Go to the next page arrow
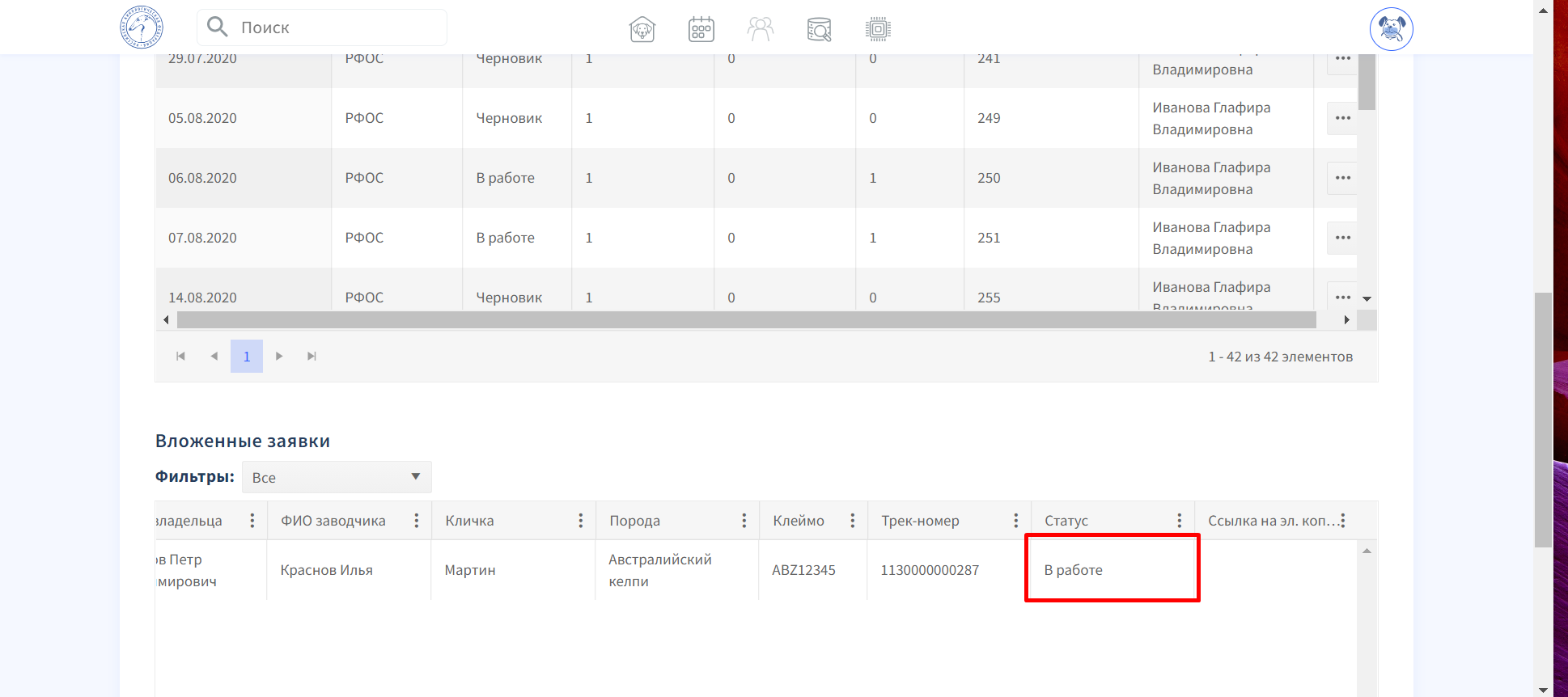 click(x=279, y=357)
